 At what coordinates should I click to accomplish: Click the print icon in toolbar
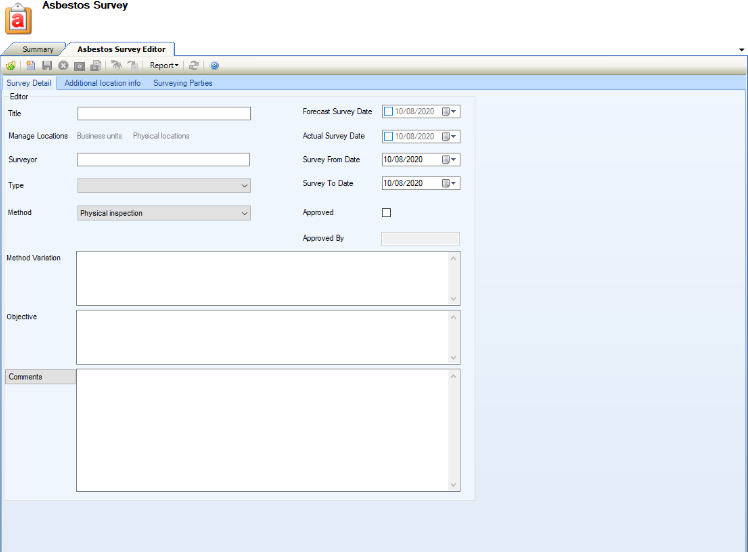[x=95, y=66]
